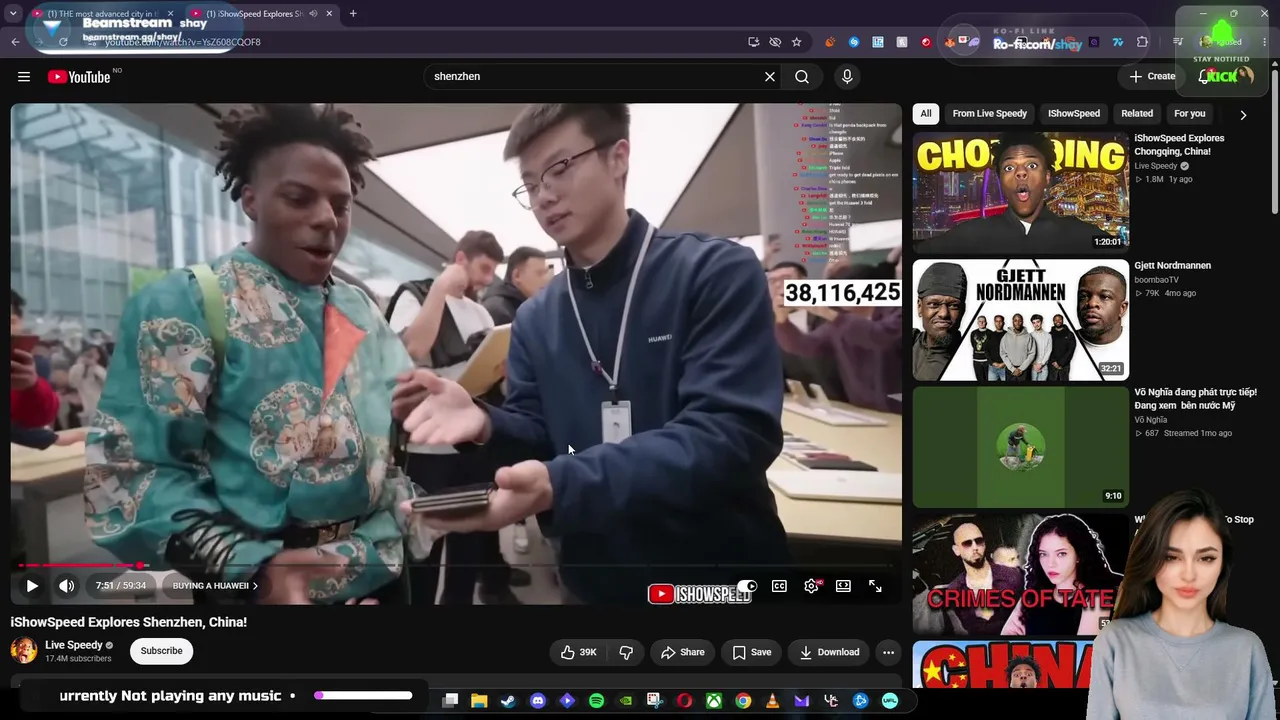This screenshot has width=1280, height=720.
Task: Open the NVIDIA app from the taskbar
Action: [626, 701]
